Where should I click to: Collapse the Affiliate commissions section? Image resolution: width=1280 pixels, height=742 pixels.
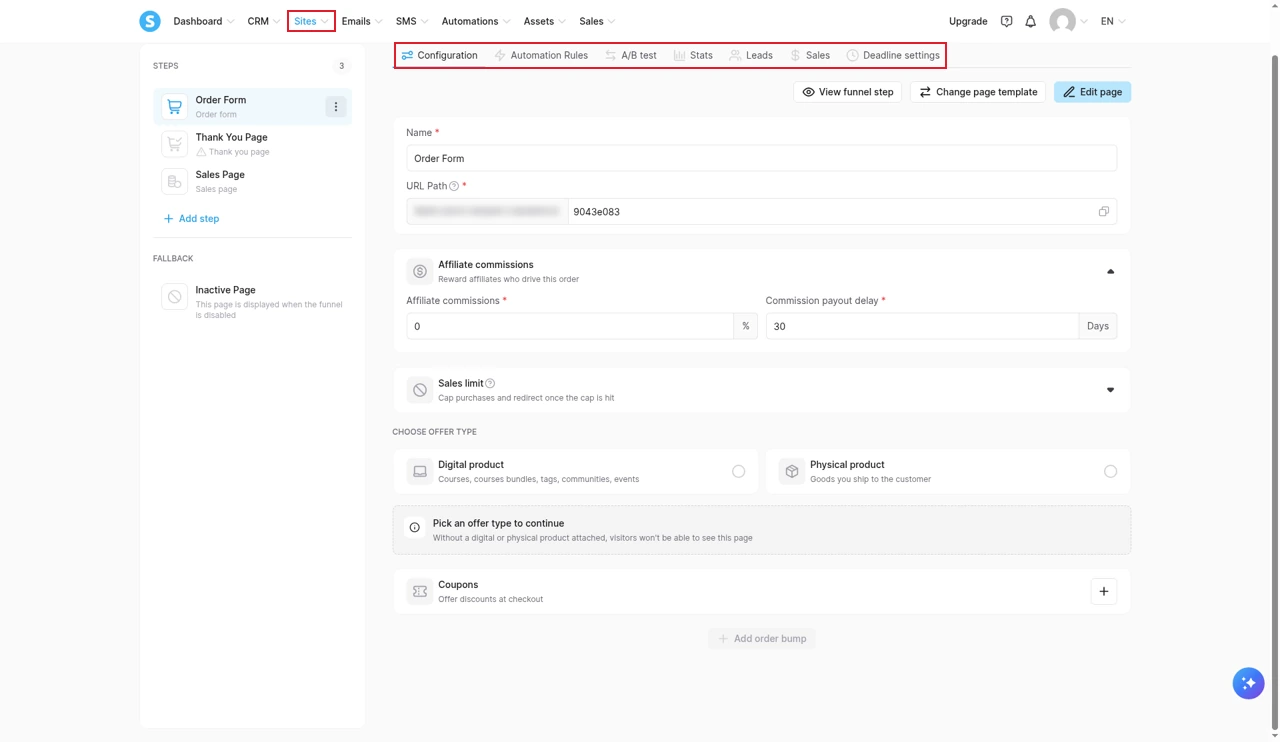[x=1110, y=271]
